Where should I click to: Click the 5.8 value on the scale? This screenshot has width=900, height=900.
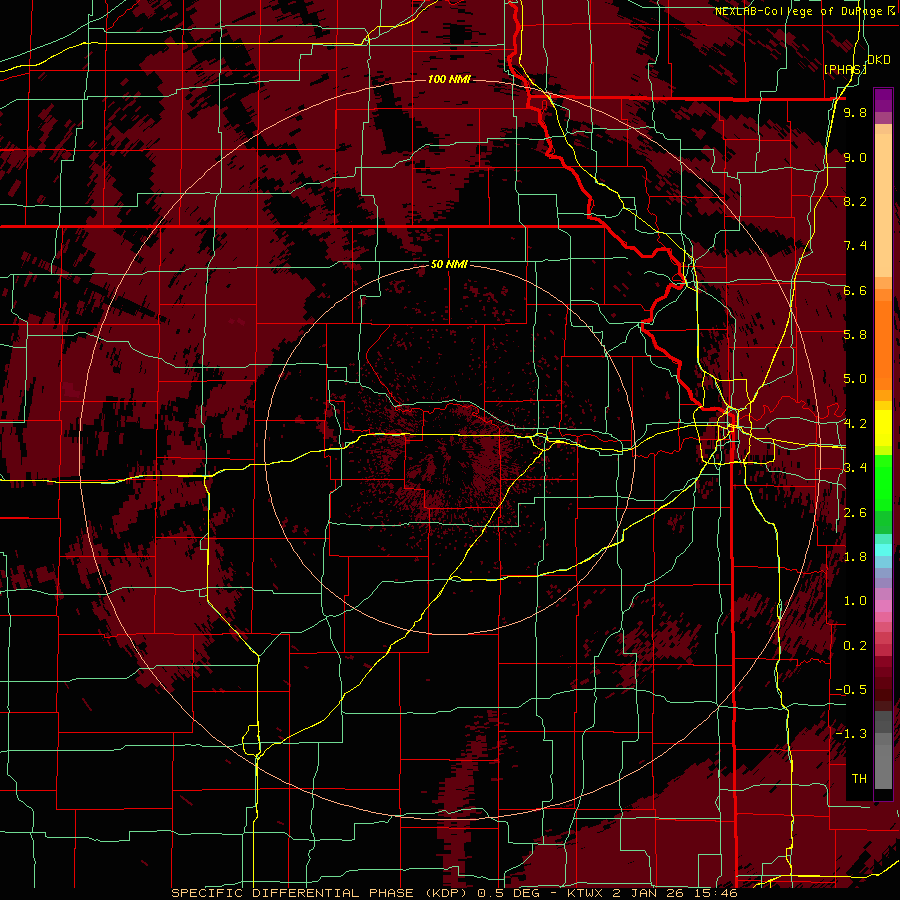click(855, 335)
